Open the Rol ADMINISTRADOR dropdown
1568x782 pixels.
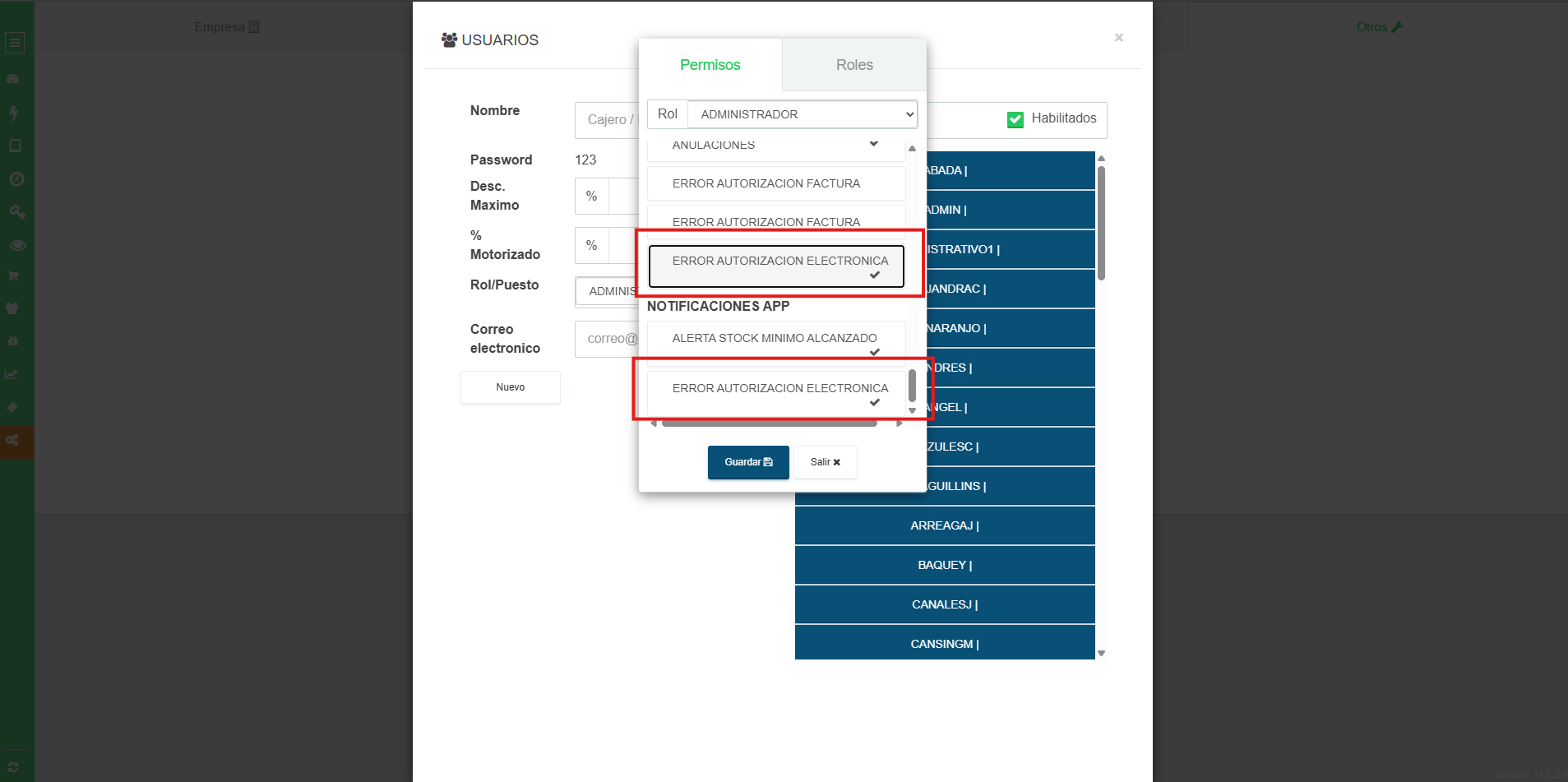pyautogui.click(x=802, y=114)
